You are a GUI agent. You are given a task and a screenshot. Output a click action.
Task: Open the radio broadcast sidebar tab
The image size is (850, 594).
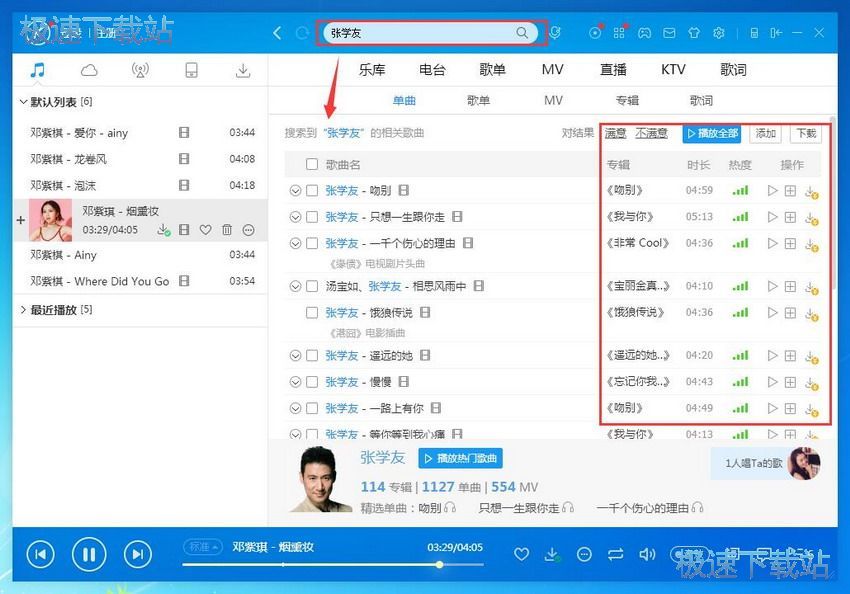pos(140,70)
